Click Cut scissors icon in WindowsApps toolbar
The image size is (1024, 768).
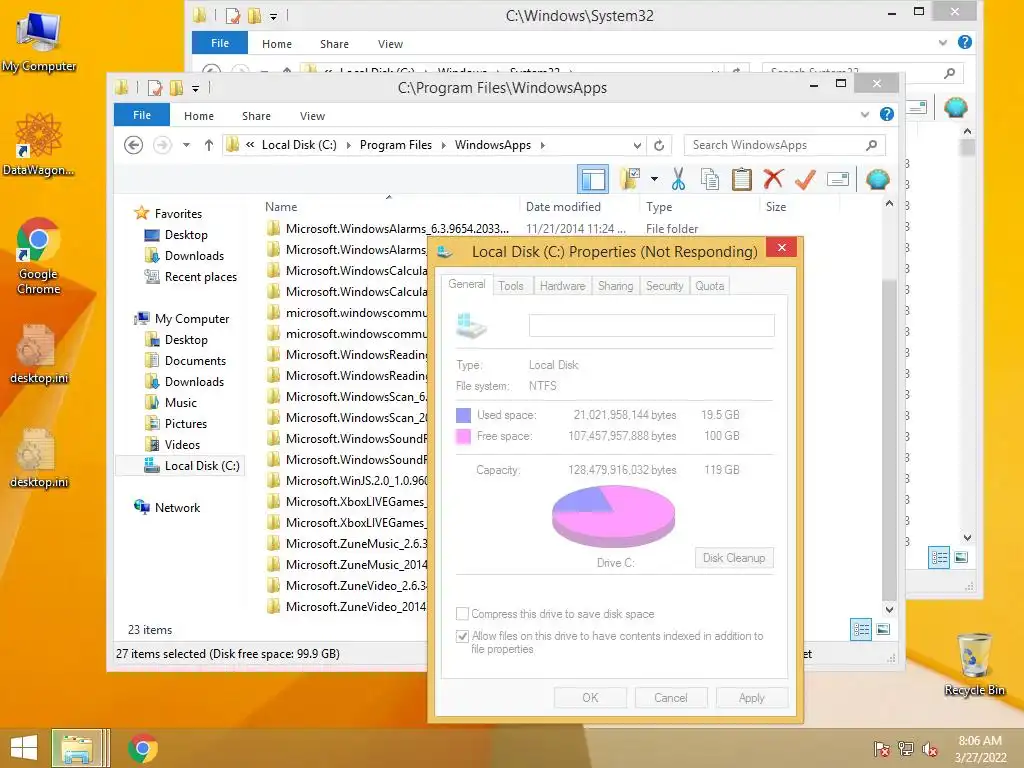coord(679,179)
